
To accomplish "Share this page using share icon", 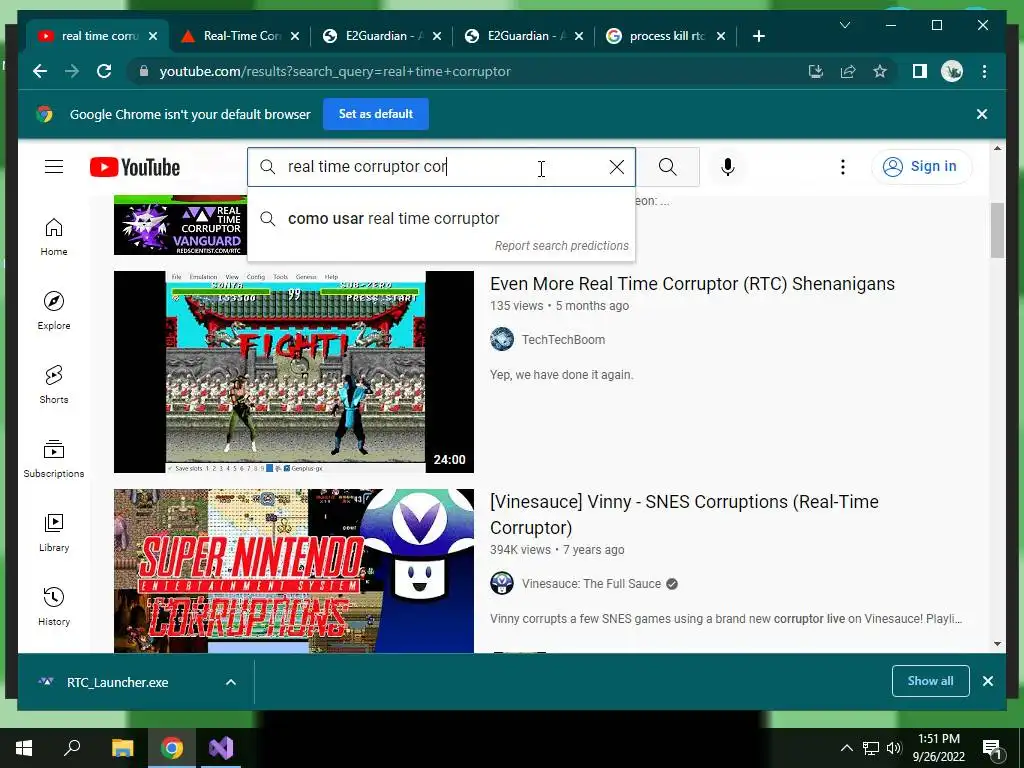I will [x=848, y=71].
